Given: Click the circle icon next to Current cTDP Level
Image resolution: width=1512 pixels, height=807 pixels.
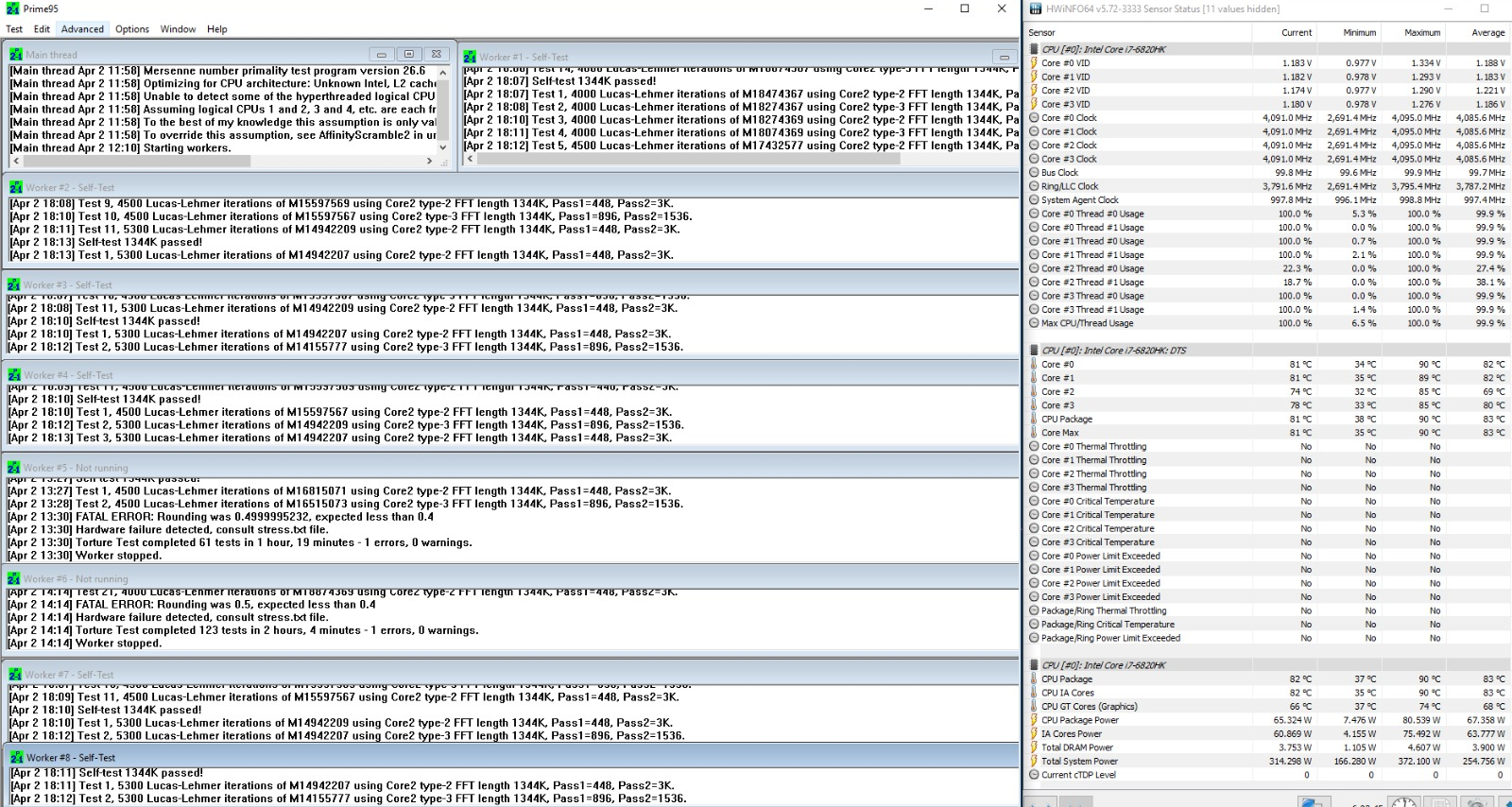Looking at the screenshot, I should [1034, 775].
